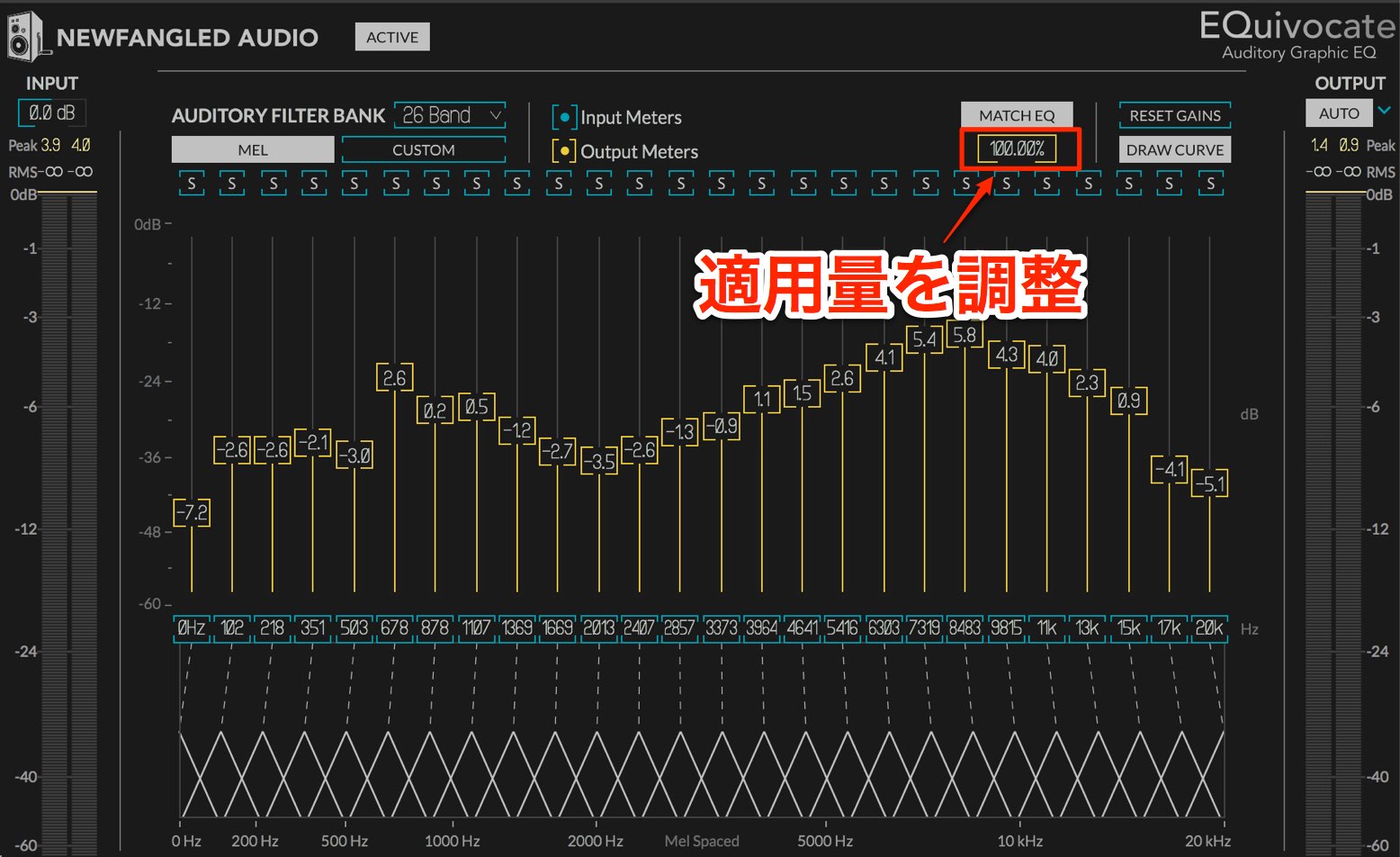Click the AUDITORY FILTER BANK label
The width and height of the screenshot is (1400, 857).
(x=278, y=115)
